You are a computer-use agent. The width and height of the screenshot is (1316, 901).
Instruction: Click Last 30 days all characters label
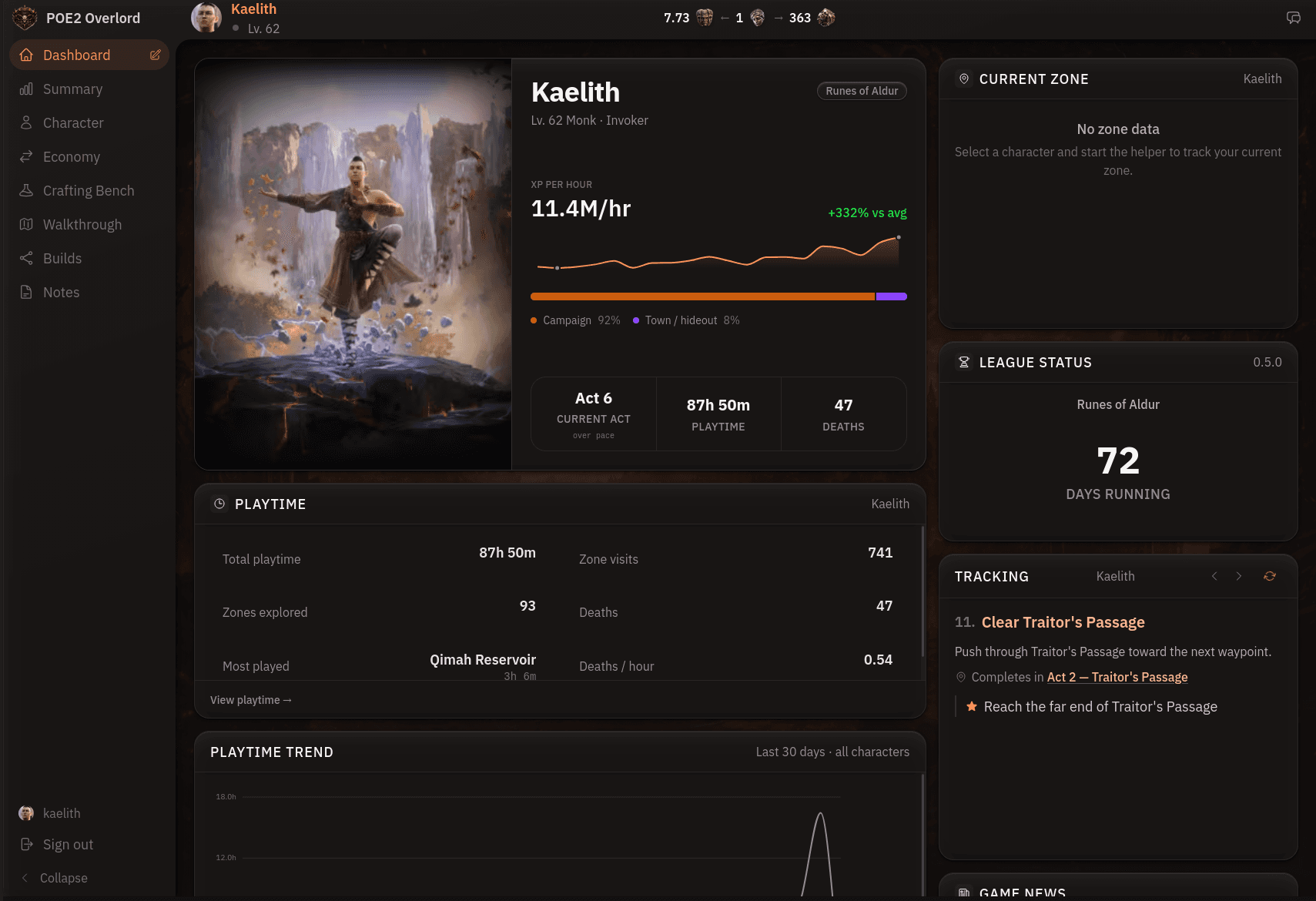coord(832,752)
